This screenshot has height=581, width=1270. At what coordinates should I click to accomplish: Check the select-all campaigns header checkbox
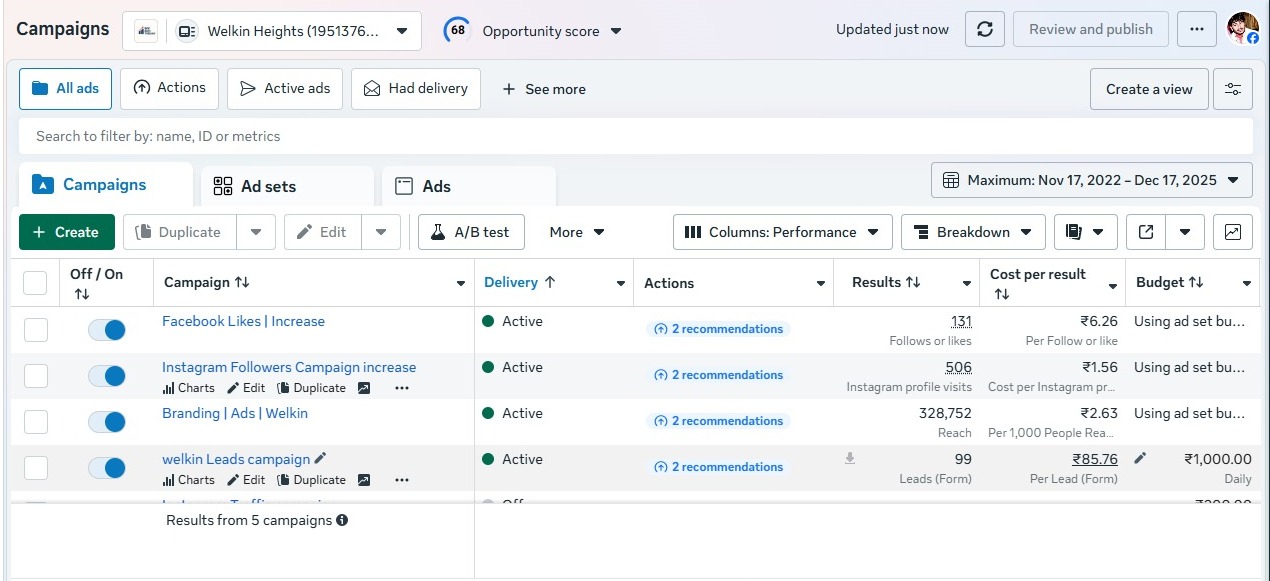pos(35,283)
